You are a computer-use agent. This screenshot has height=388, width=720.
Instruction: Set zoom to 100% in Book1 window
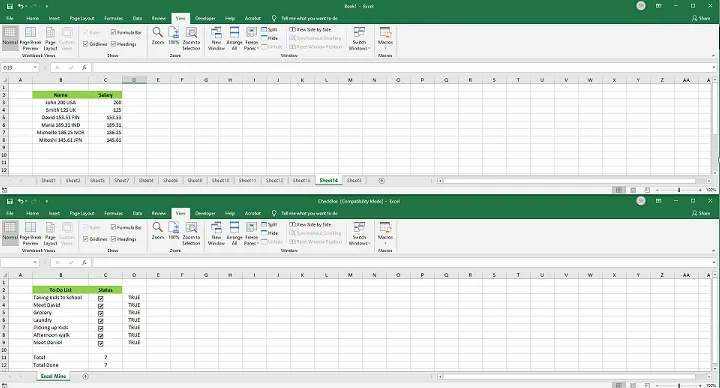[174, 36]
